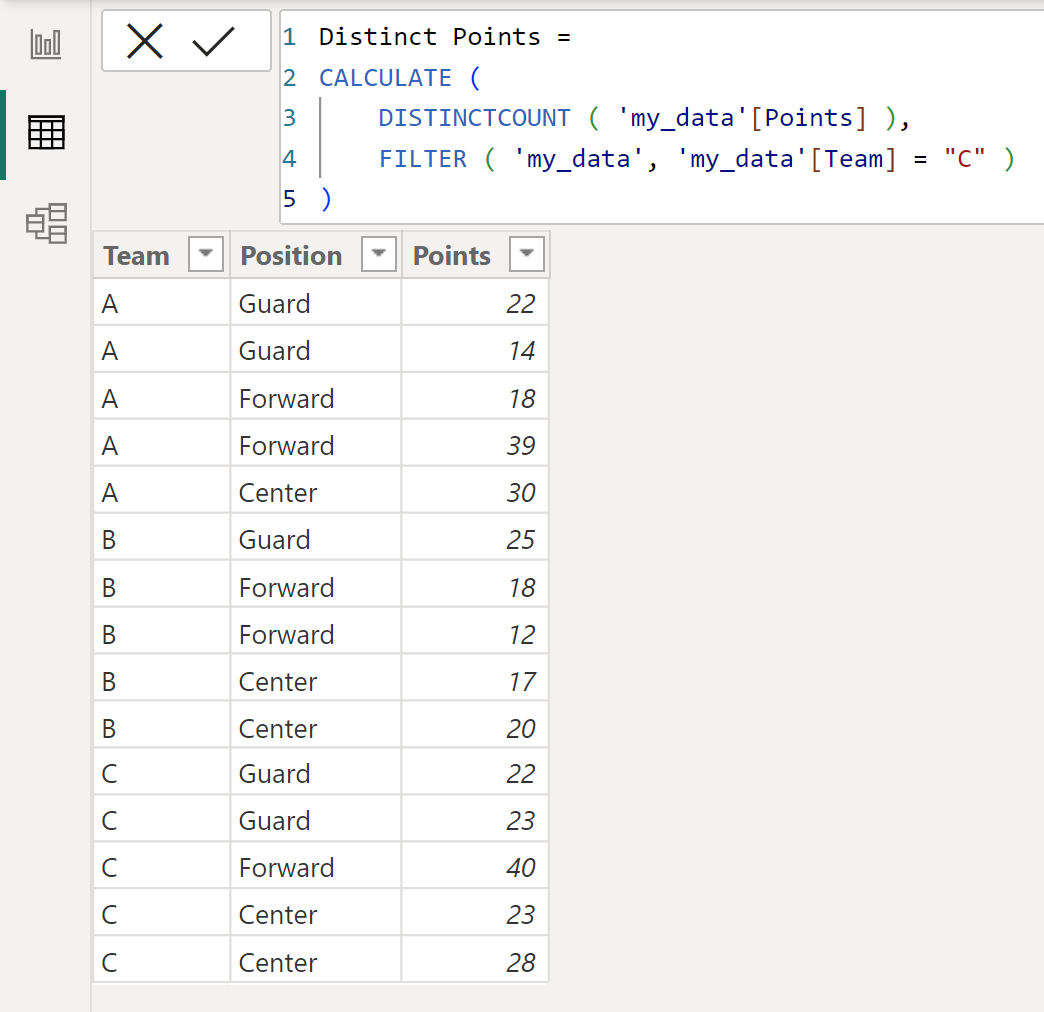The image size is (1044, 1012).
Task: Cancel the formula with X
Action: [145, 42]
